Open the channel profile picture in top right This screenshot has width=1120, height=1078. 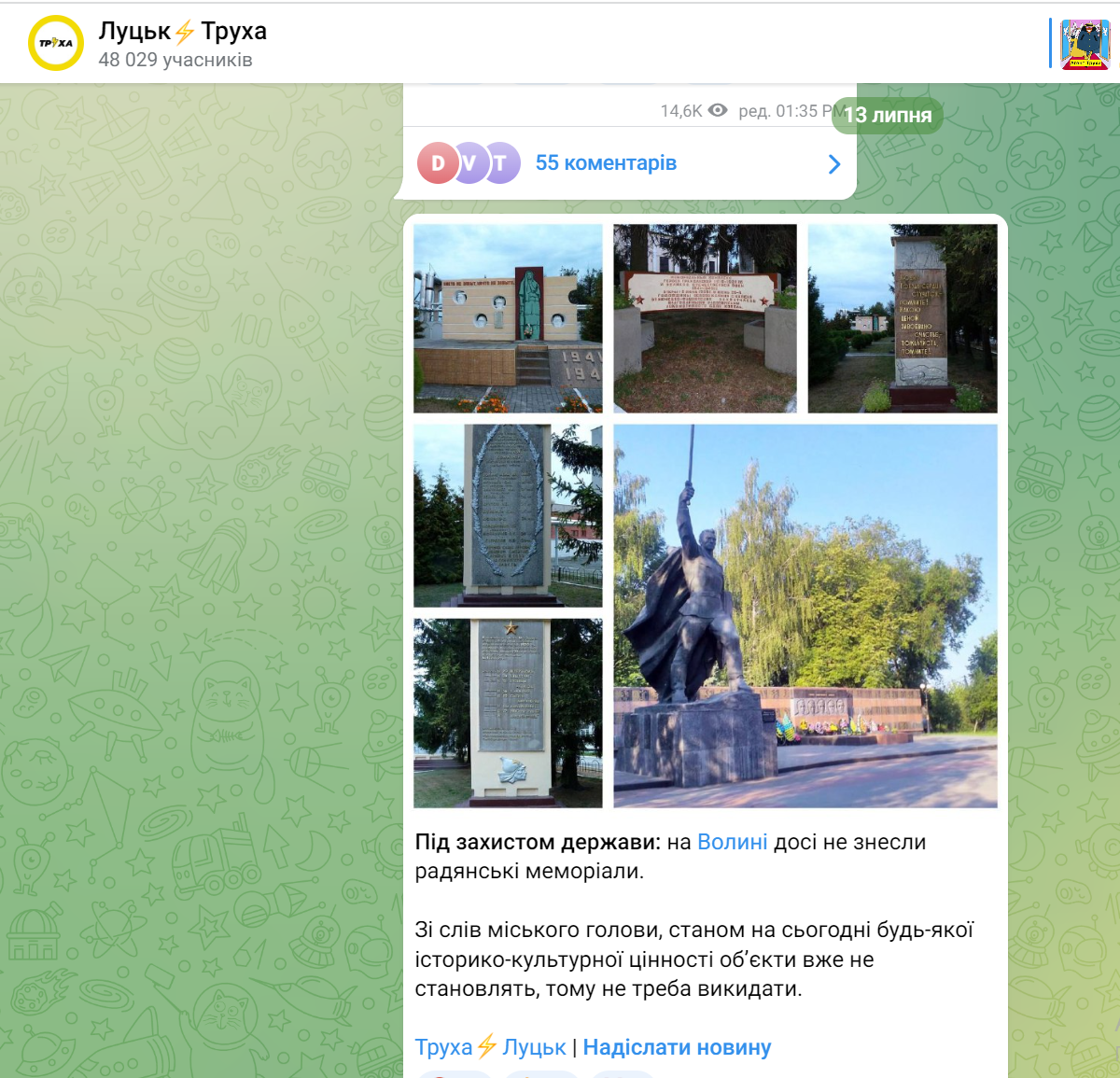(x=1085, y=44)
